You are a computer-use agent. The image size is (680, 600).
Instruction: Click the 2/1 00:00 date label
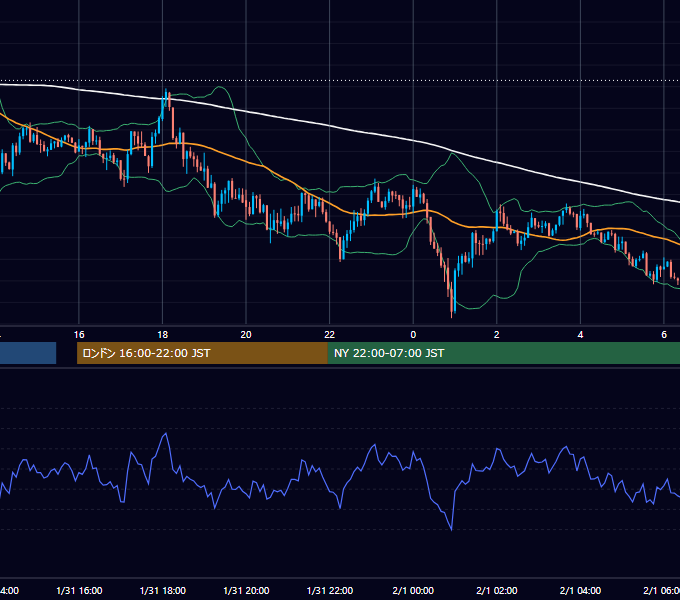coord(413,590)
